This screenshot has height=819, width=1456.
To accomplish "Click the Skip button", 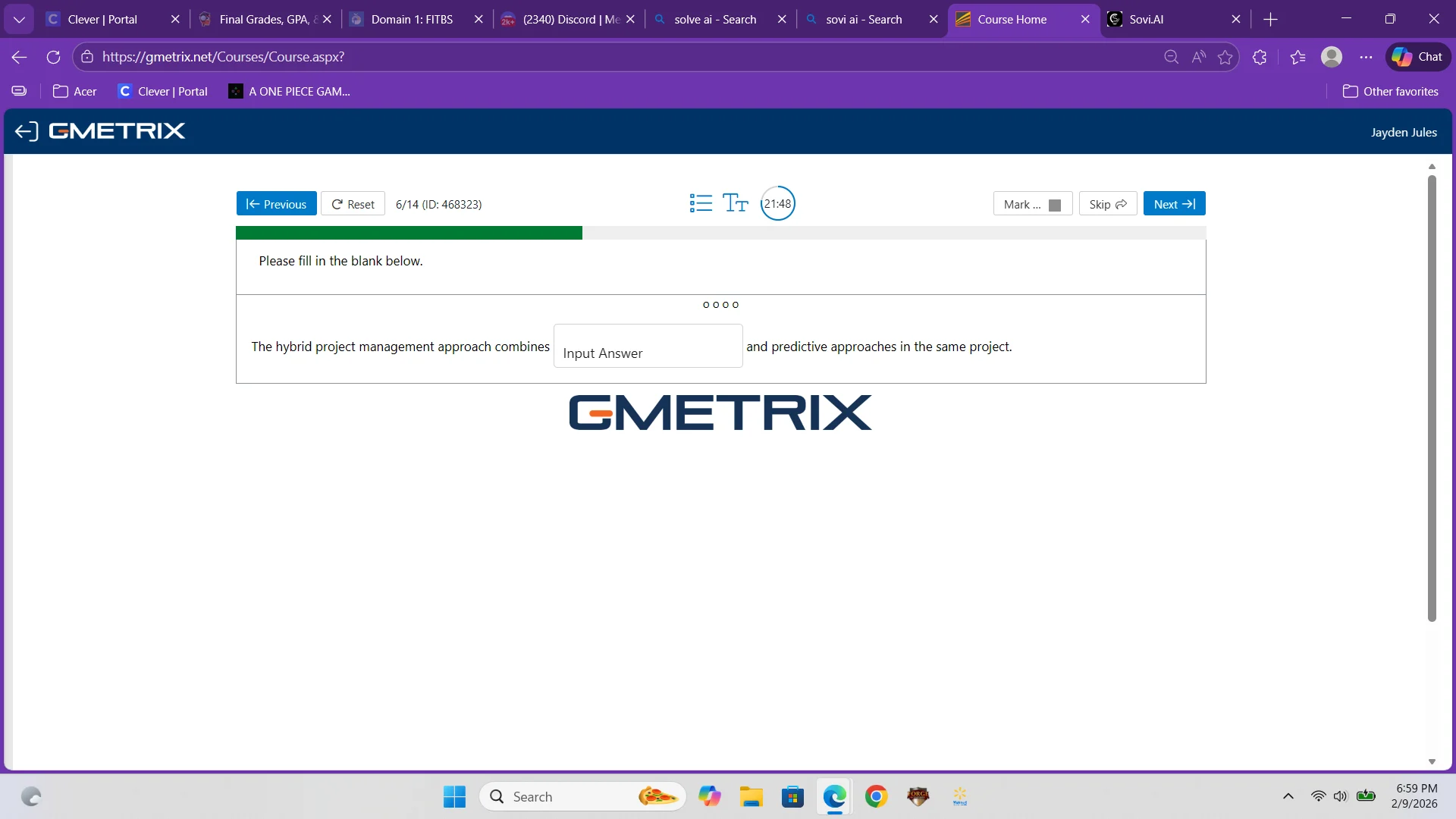I will pyautogui.click(x=1107, y=204).
